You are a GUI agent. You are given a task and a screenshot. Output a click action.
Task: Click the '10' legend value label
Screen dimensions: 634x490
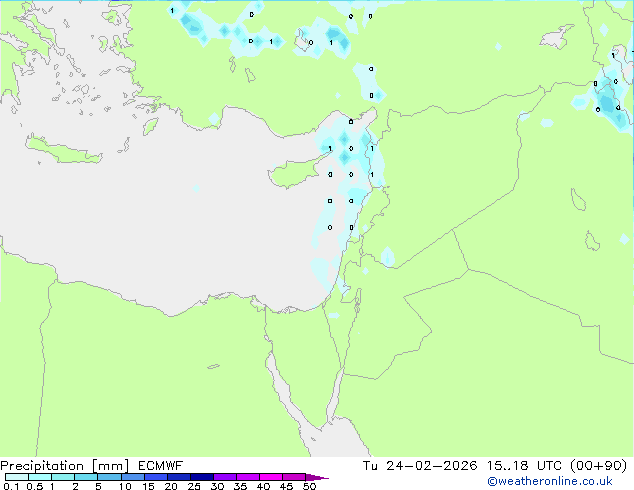click(x=125, y=486)
